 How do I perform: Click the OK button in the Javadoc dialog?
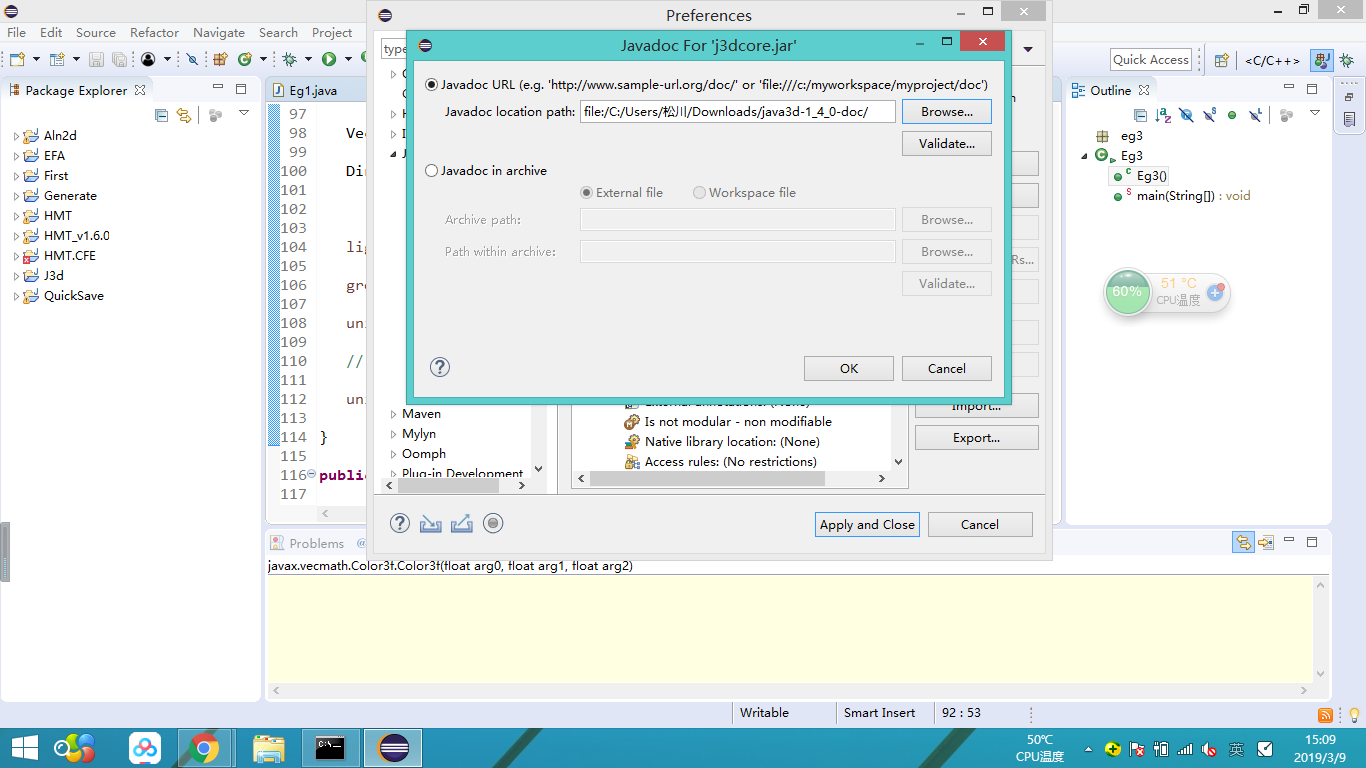848,368
